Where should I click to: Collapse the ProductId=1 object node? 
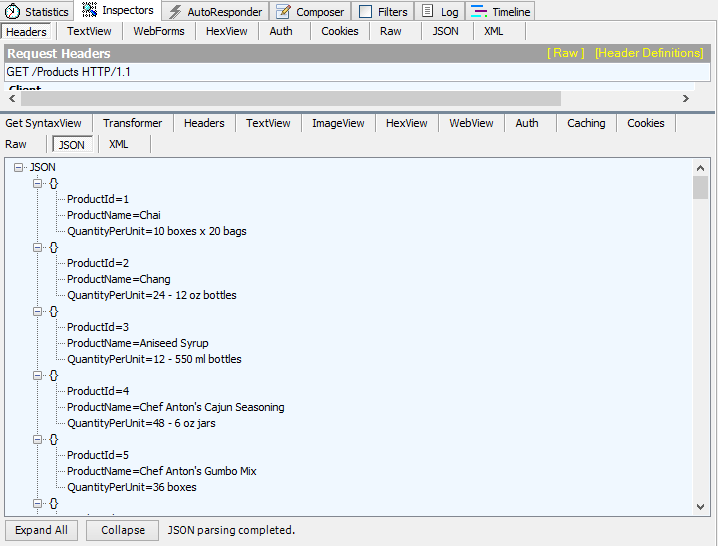39,183
